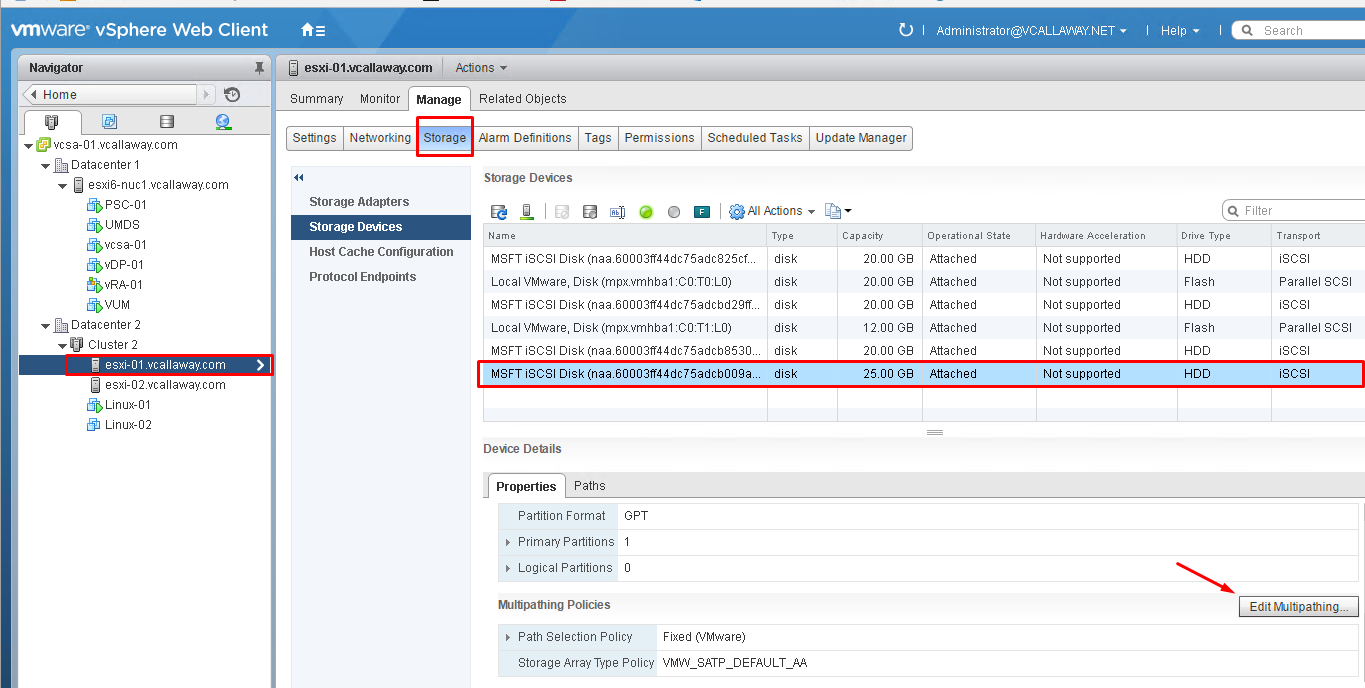Open the Help dropdown menu
Image resolution: width=1365 pixels, height=688 pixels.
(x=1180, y=31)
